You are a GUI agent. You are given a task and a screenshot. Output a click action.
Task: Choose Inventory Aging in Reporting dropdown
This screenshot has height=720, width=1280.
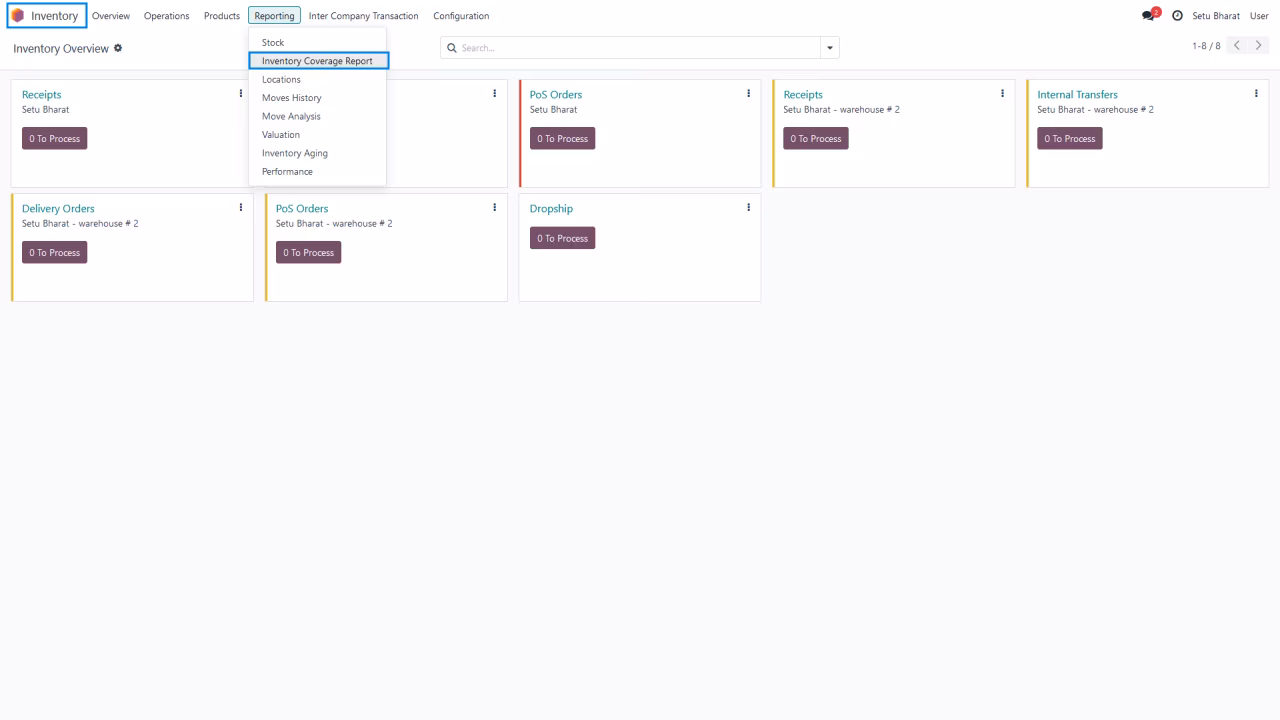coord(294,153)
